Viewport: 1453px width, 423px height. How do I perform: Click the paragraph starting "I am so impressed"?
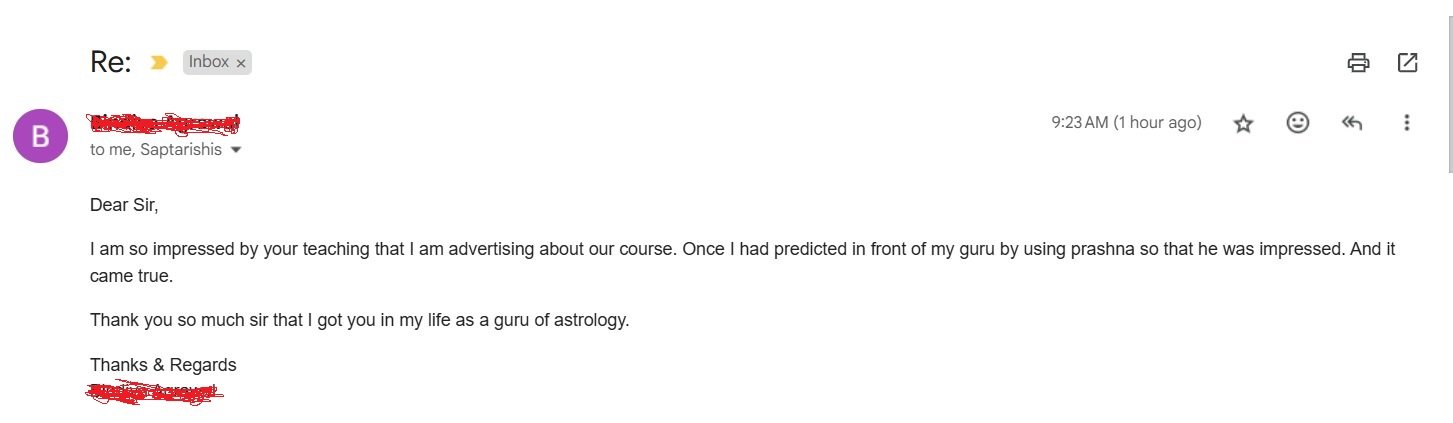pyautogui.click(x=742, y=262)
